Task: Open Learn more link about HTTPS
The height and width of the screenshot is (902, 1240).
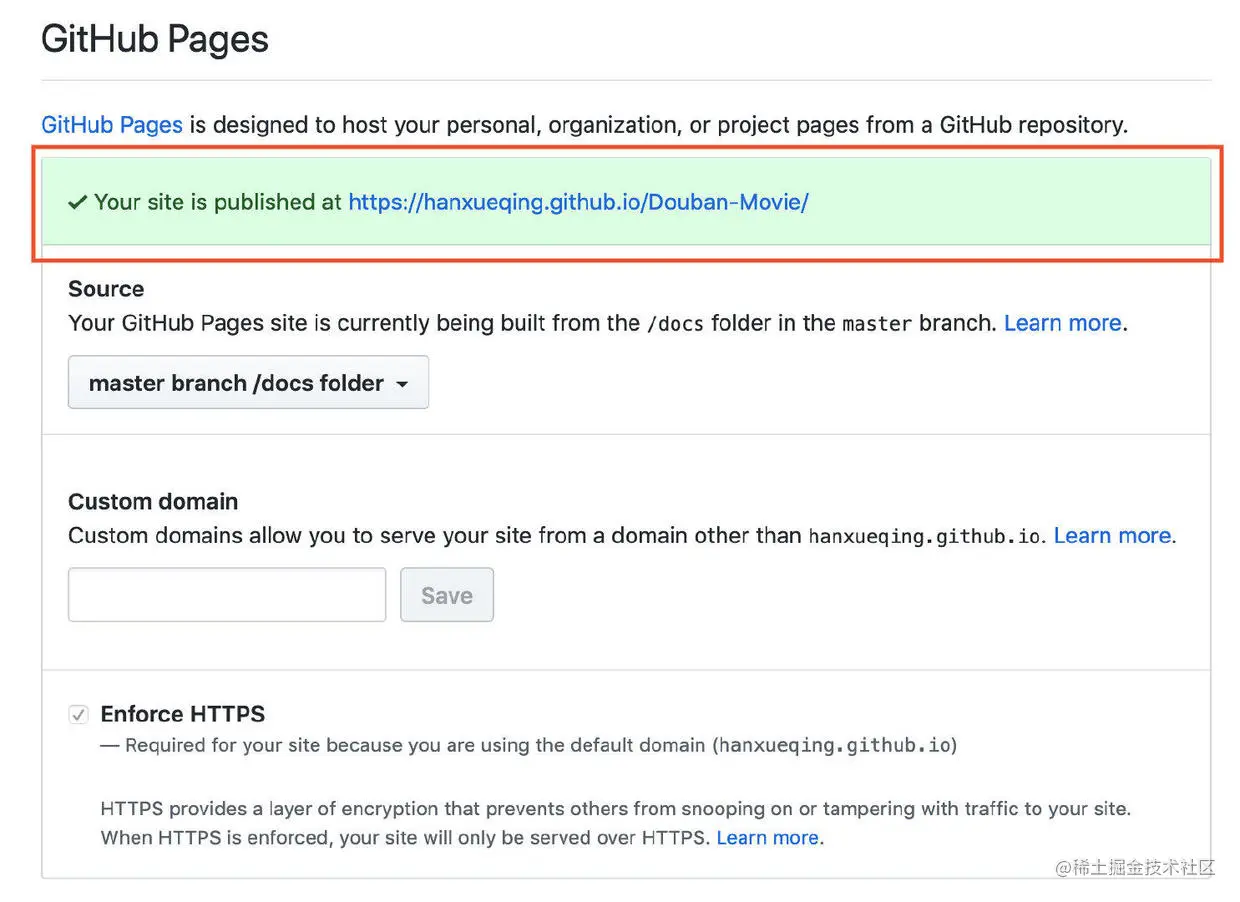Action: pyautogui.click(x=767, y=838)
